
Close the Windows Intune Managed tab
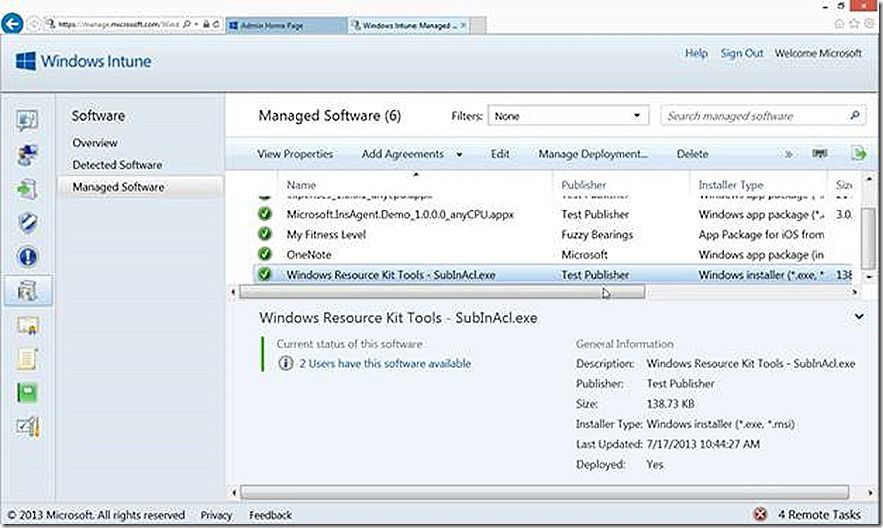(463, 25)
